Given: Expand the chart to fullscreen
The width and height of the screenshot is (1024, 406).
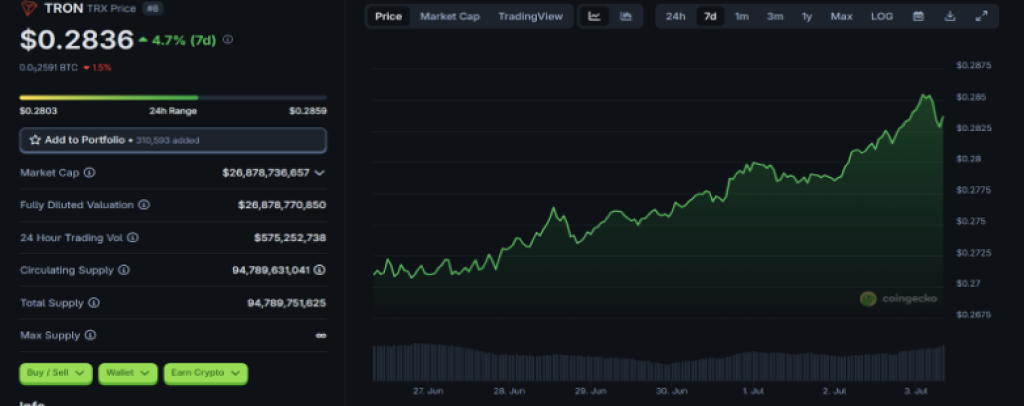Looking at the screenshot, I should pyautogui.click(x=981, y=16).
